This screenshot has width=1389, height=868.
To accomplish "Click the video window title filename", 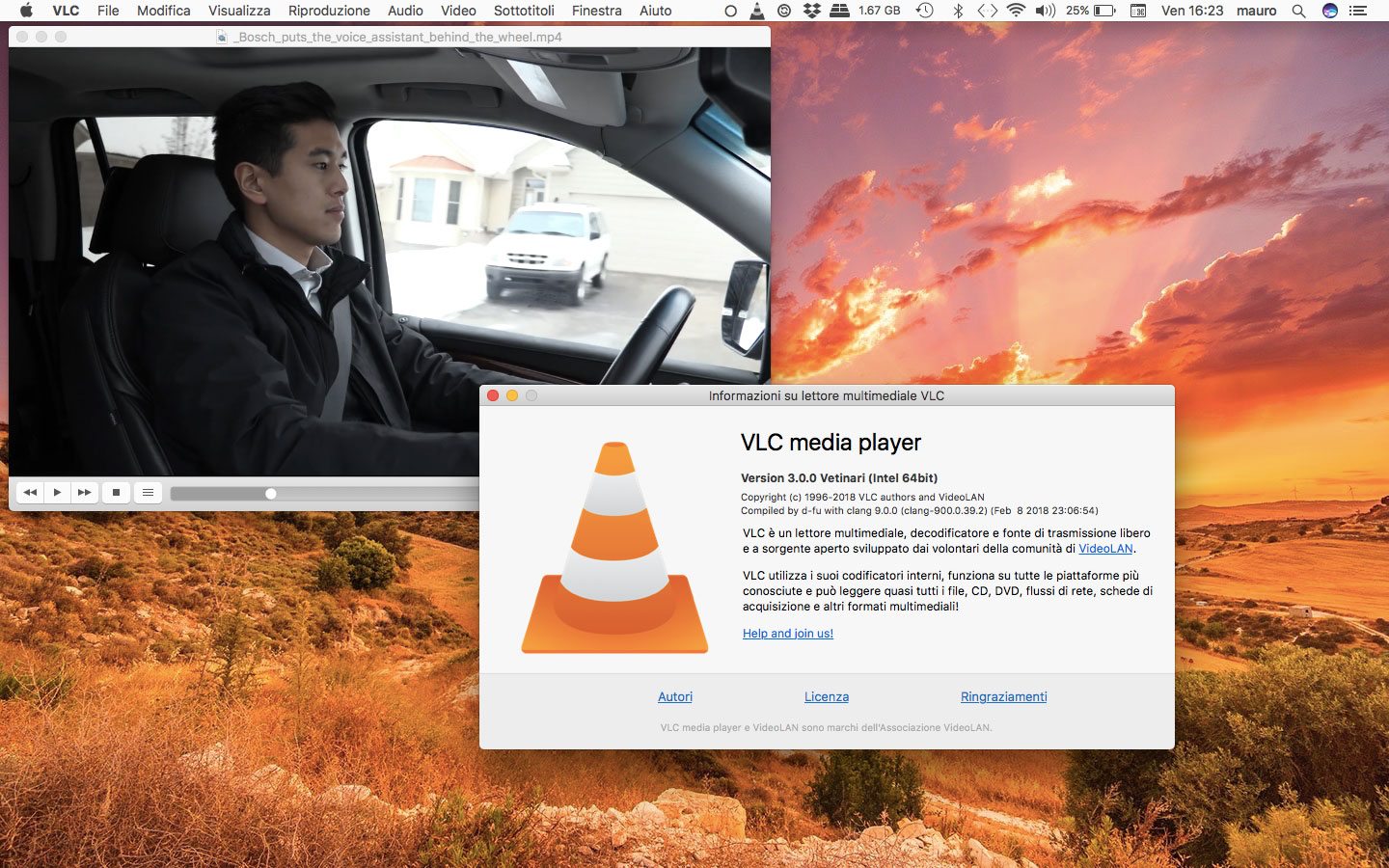I will pyautogui.click(x=398, y=37).
